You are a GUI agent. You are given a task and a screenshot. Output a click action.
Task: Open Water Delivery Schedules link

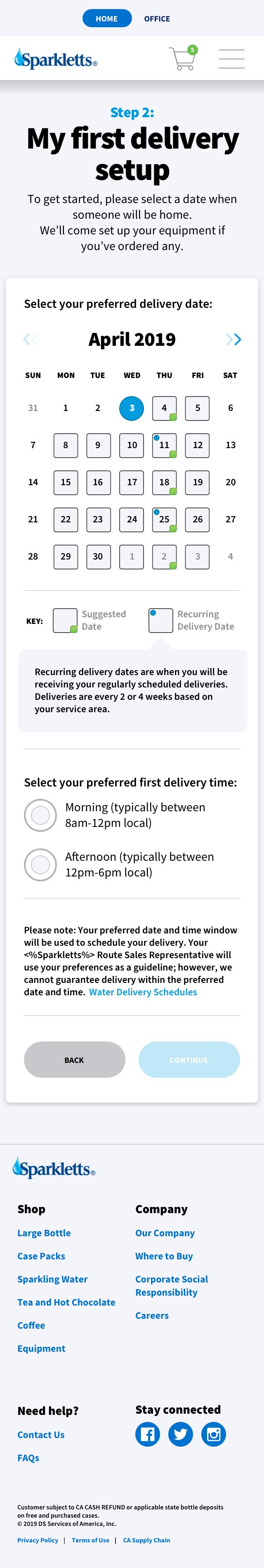[143, 992]
